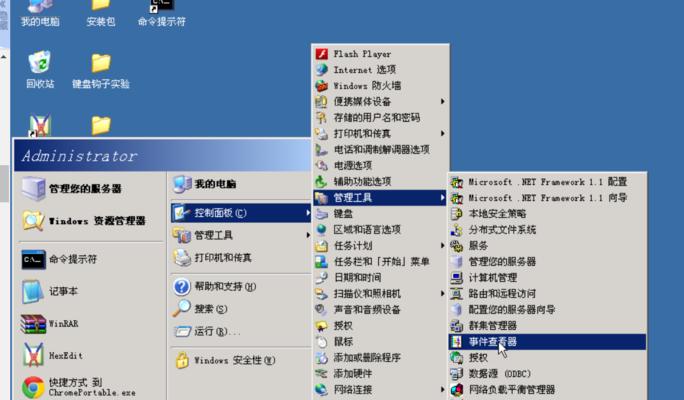Click the 网络负载平衡管理器 icon
684x400 pixels.
coord(457,390)
